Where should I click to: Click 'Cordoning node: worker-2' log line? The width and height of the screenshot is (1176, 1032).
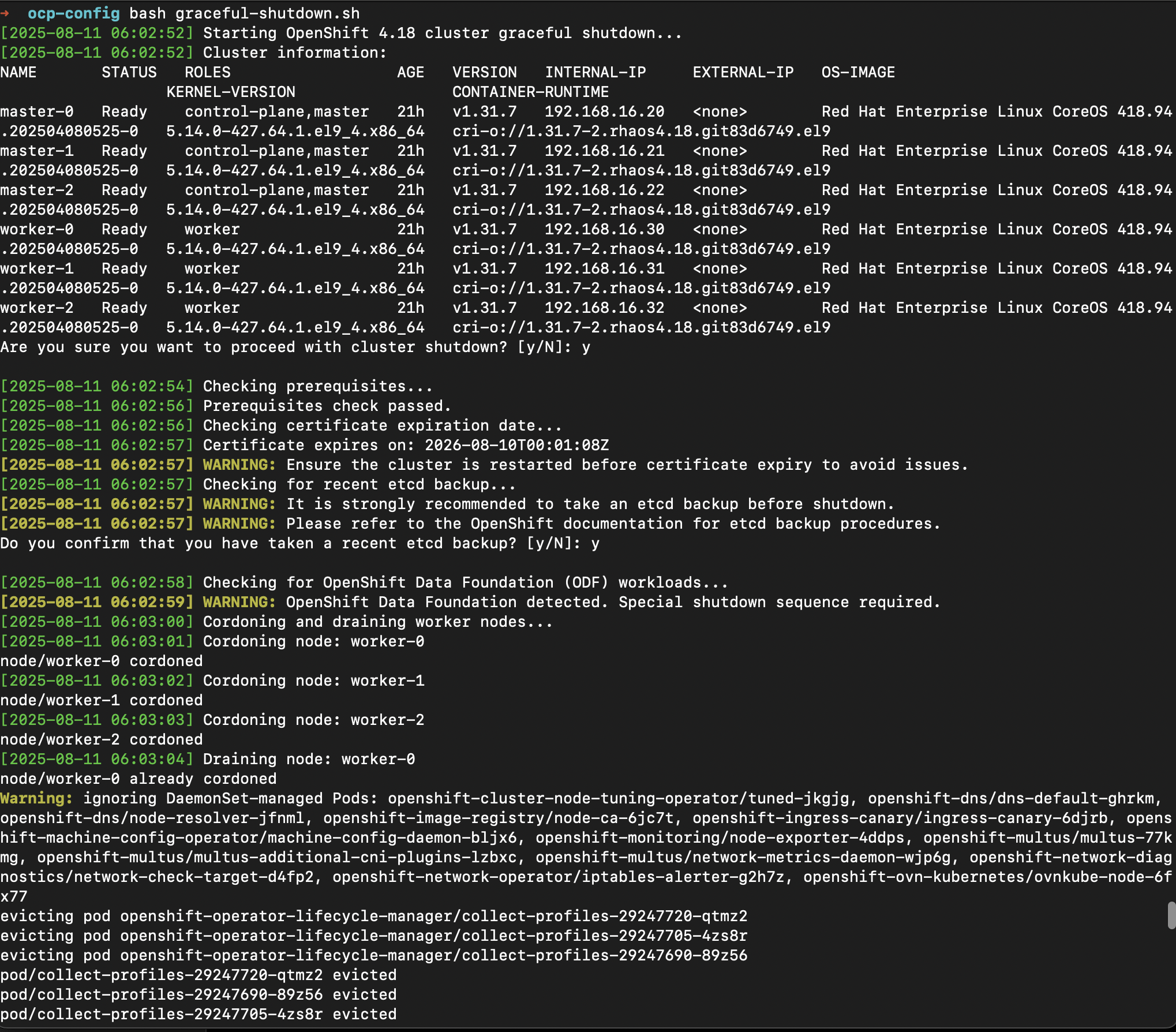(x=212, y=720)
